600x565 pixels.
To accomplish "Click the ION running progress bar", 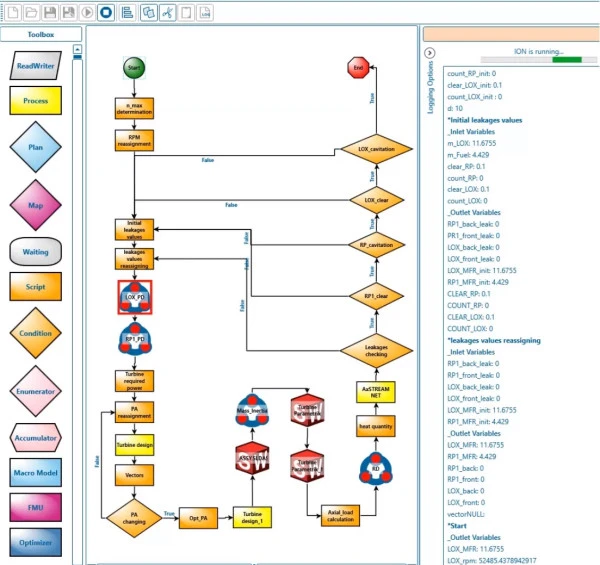I will point(539,60).
